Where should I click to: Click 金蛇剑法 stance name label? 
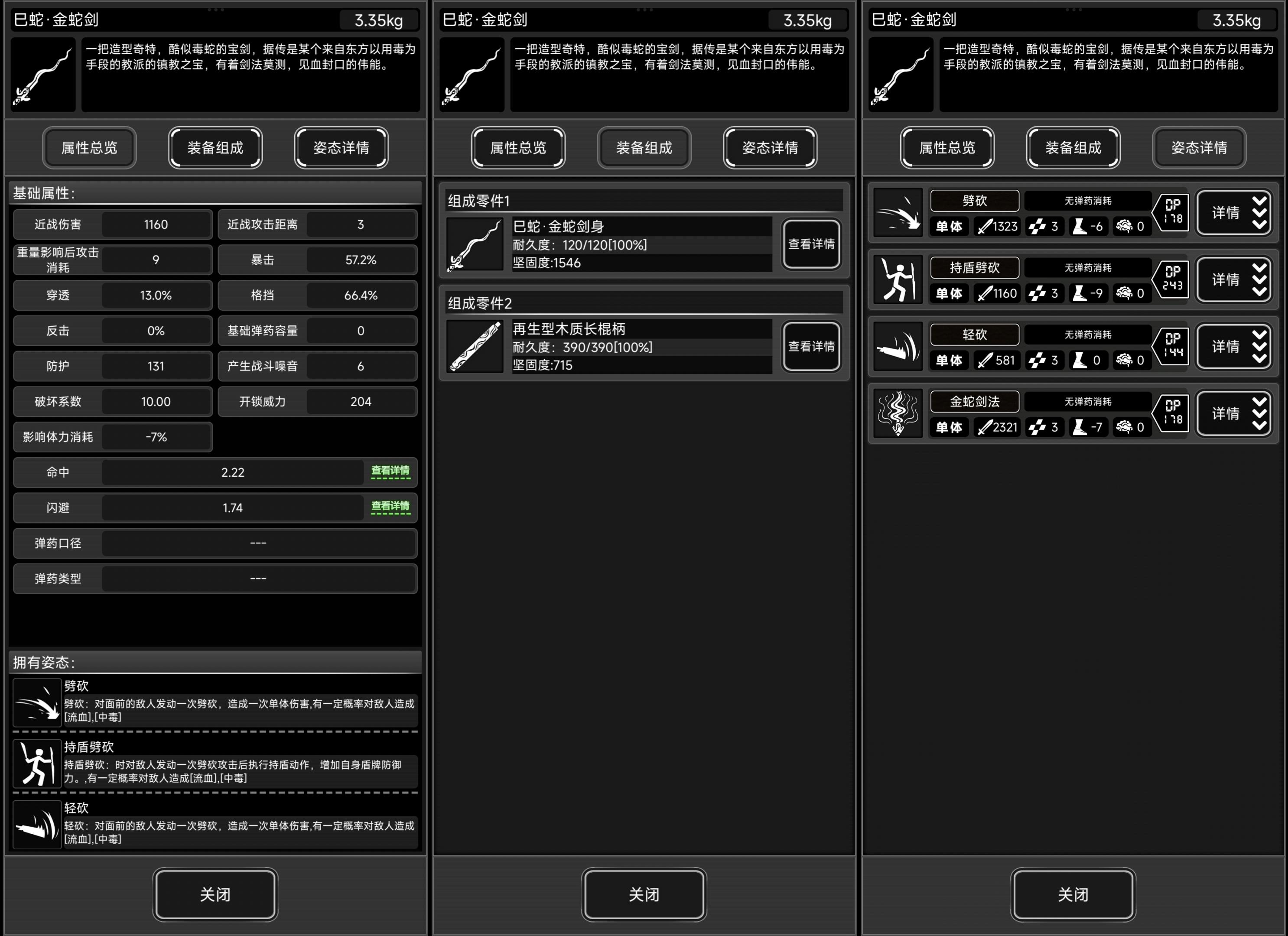(975, 402)
